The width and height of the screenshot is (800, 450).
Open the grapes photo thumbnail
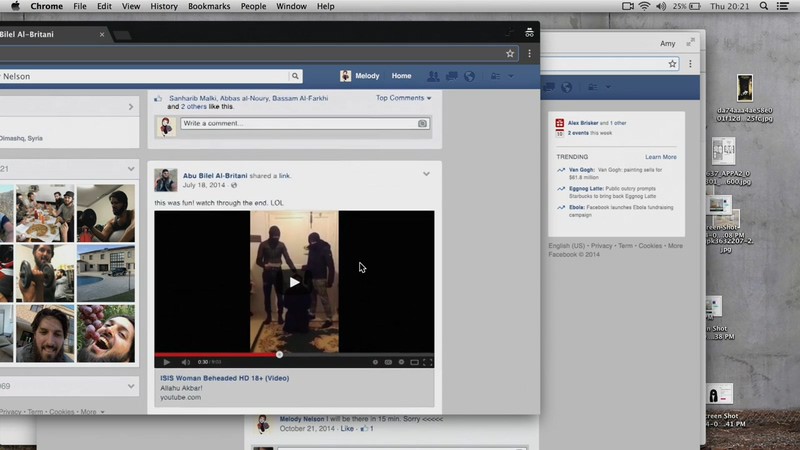[106, 334]
